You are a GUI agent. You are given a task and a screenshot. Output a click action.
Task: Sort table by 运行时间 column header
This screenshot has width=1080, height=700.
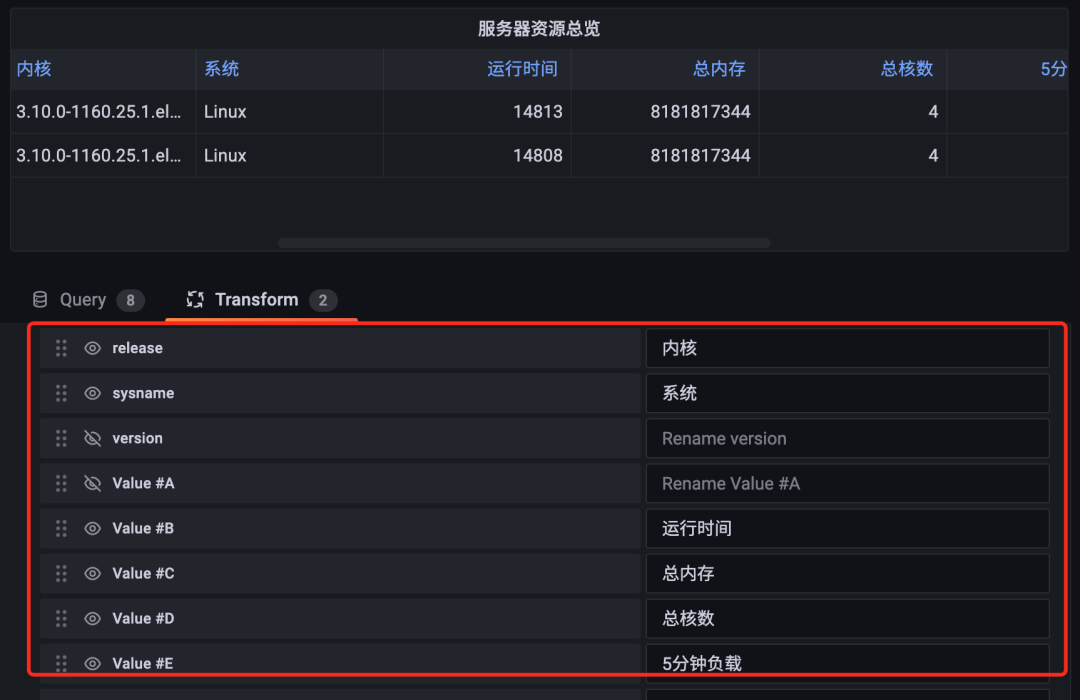point(522,69)
